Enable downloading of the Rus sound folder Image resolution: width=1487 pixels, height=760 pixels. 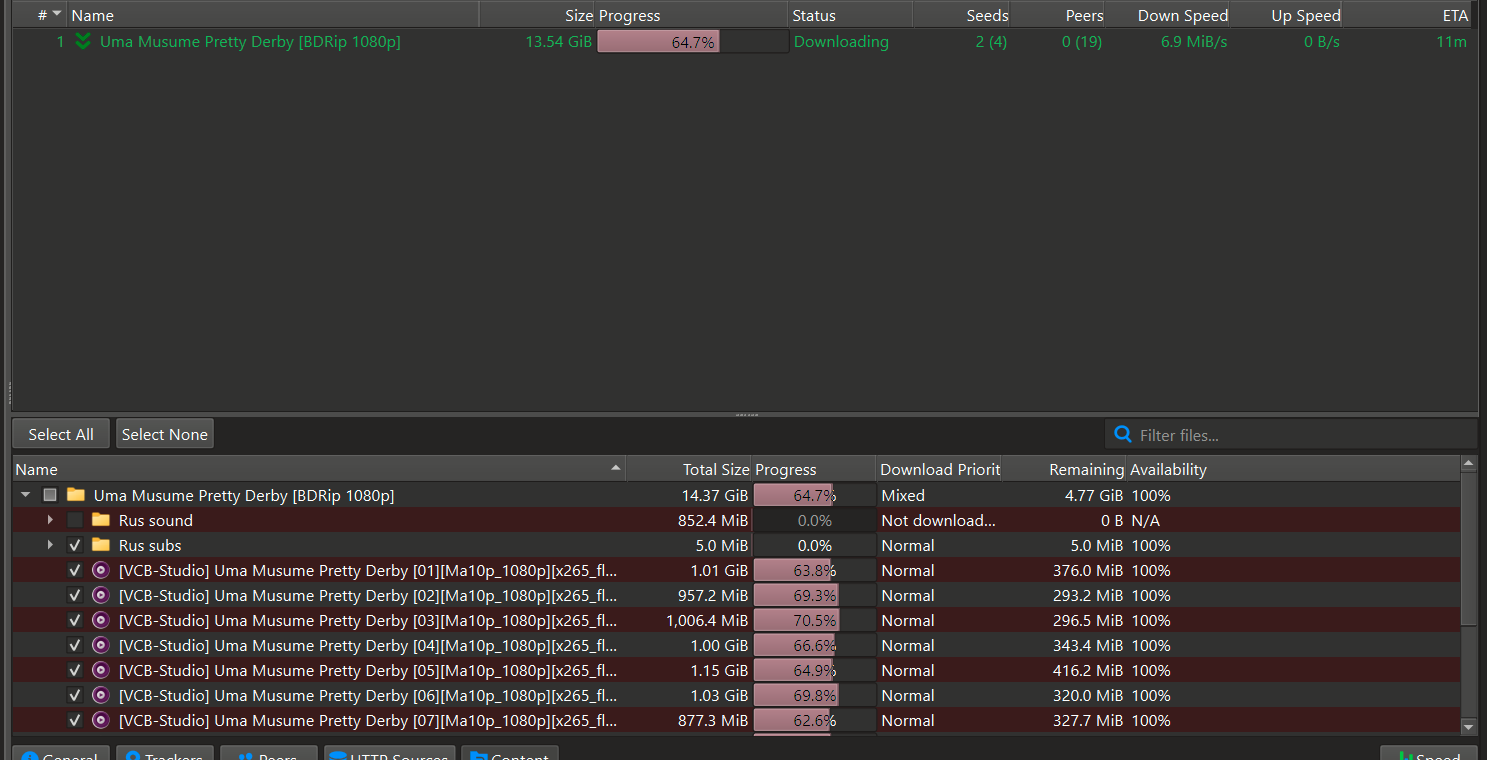click(75, 520)
